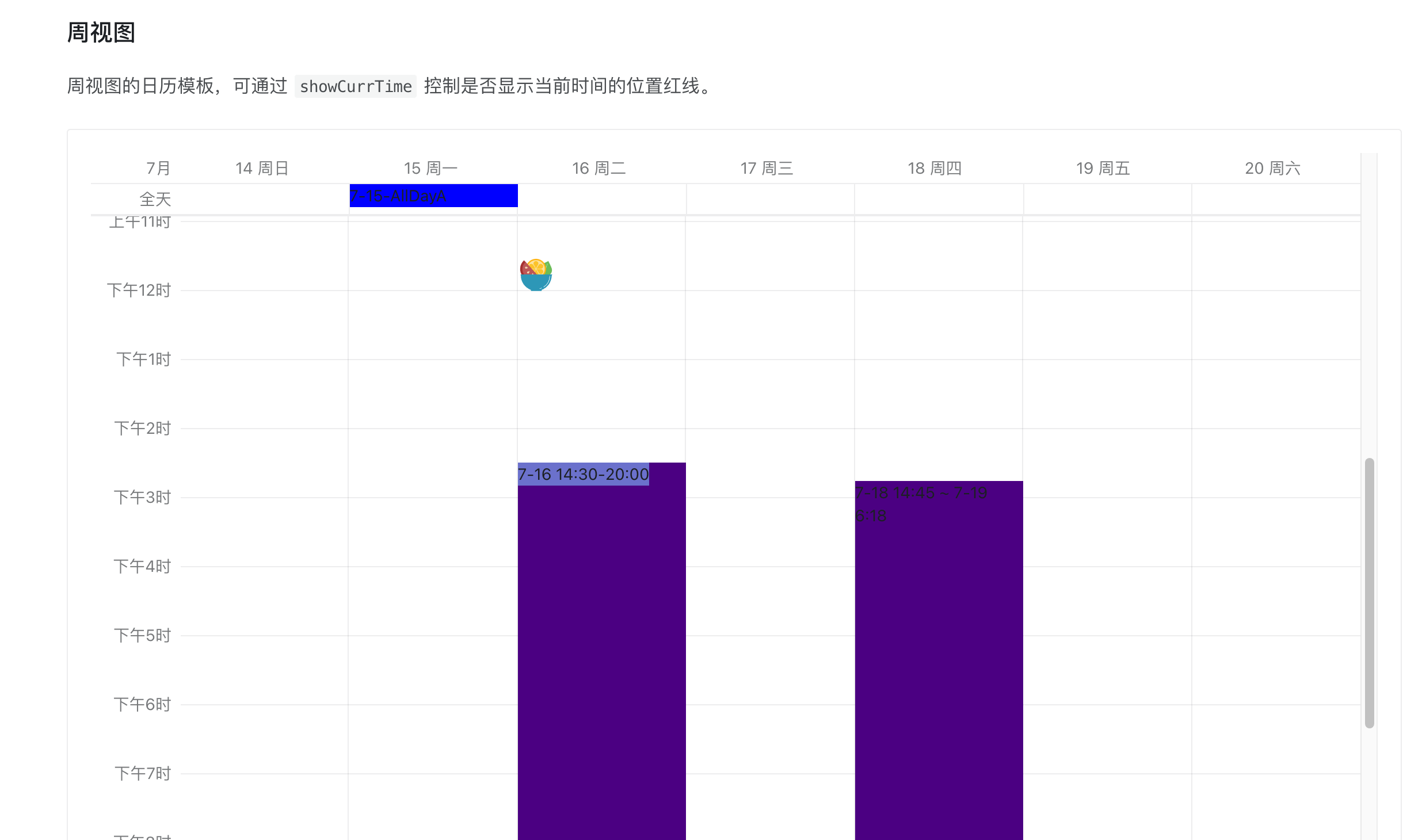The height and width of the screenshot is (840, 1403).
Task: Click the showCurrTime code snippet in description
Action: 355,87
